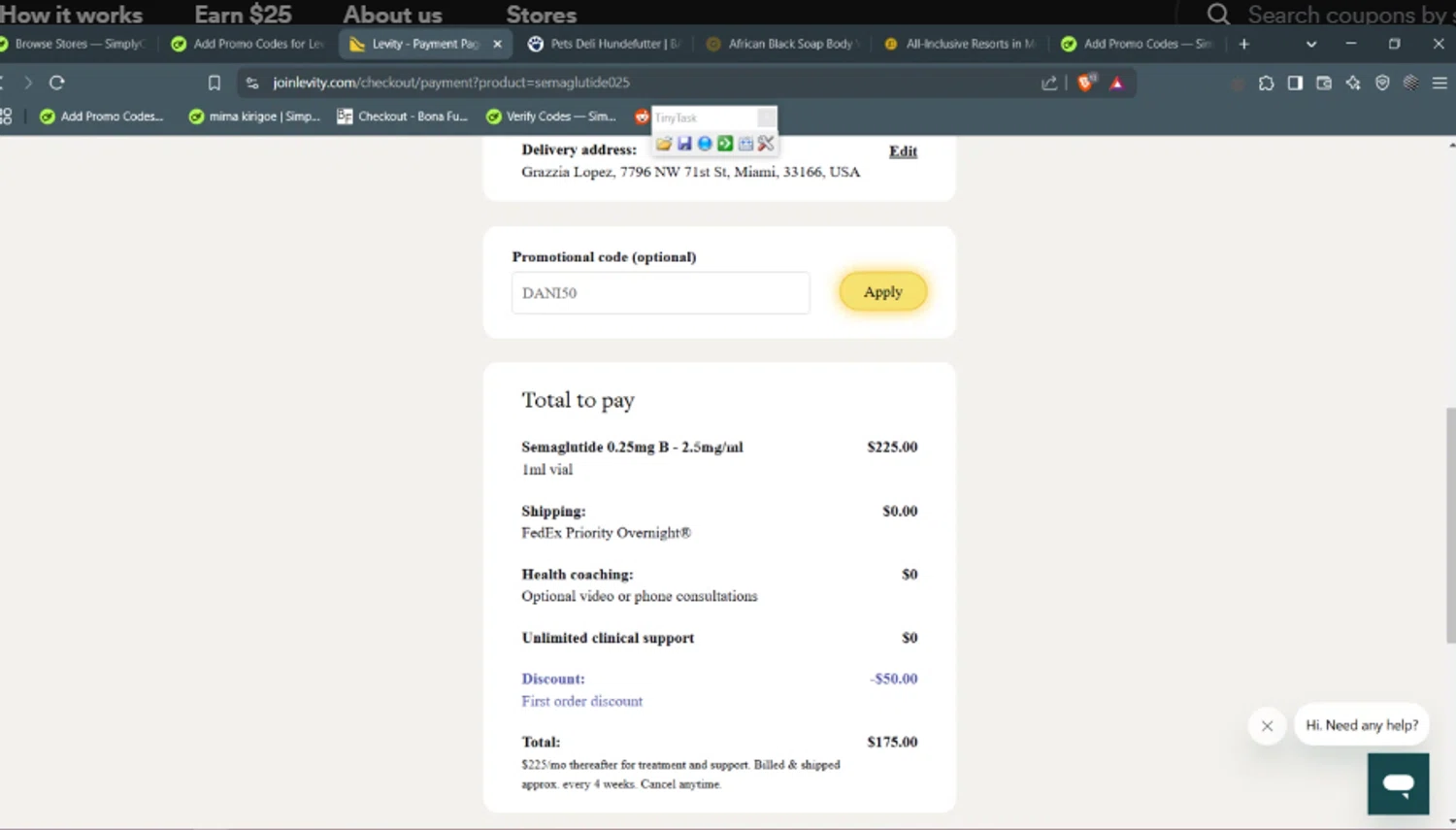
Task: Bookmark this page with the bookmark icon
Action: (x=215, y=83)
